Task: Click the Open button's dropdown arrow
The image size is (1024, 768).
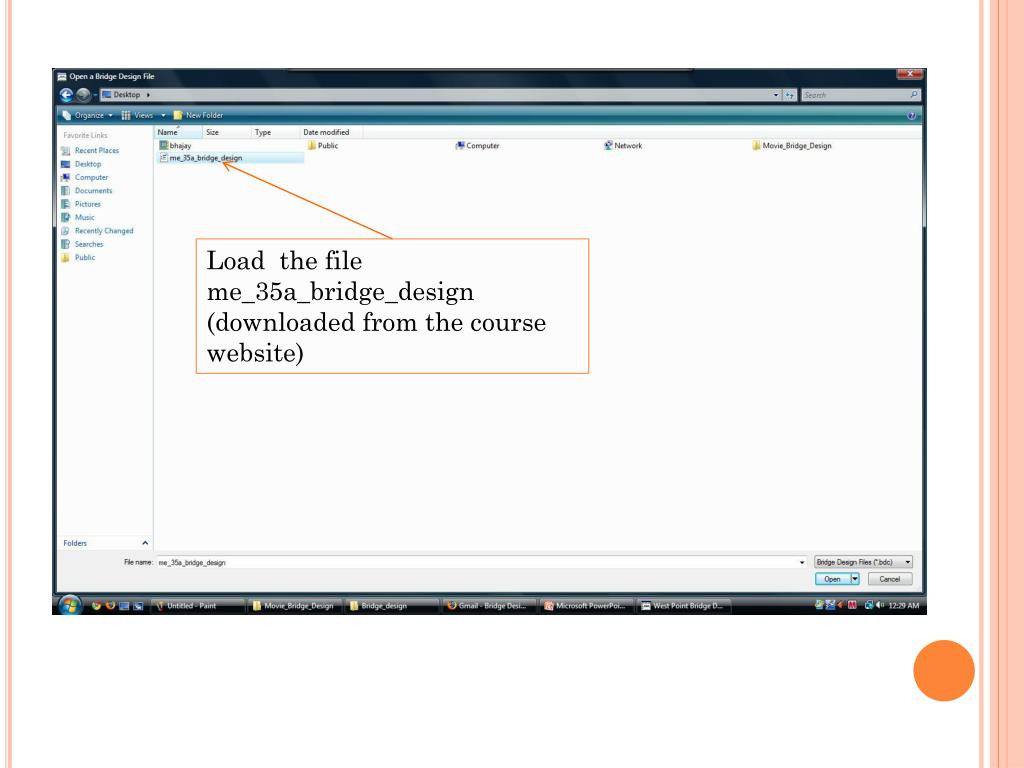Action: tap(855, 579)
